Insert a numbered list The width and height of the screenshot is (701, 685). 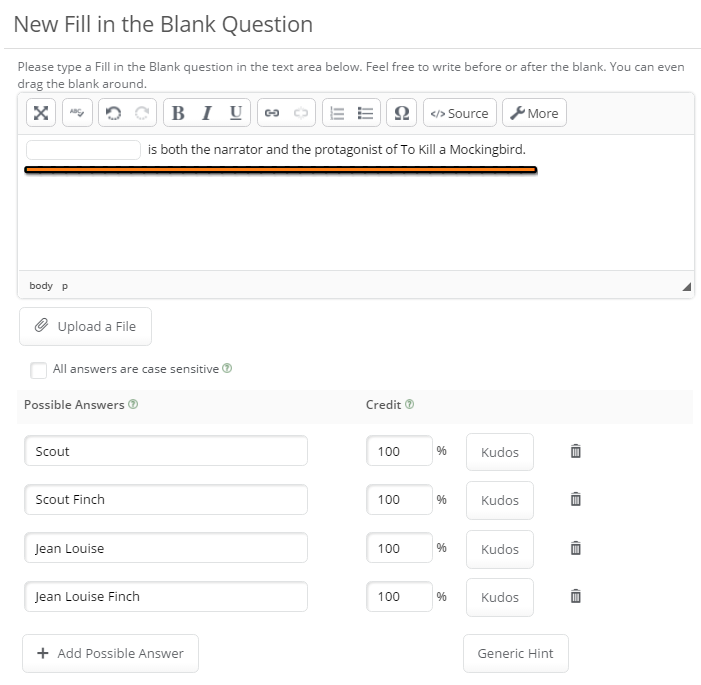tap(338, 113)
